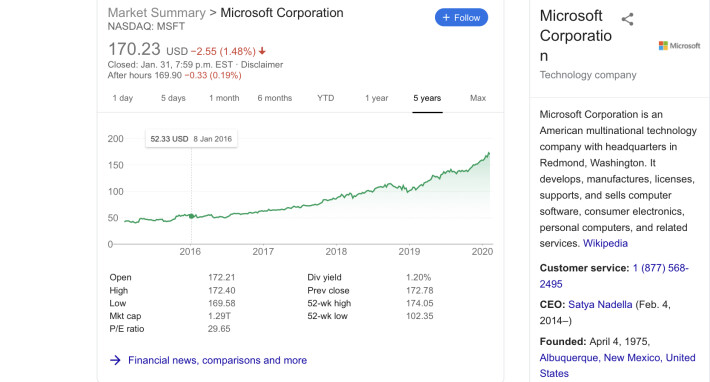The height and width of the screenshot is (382, 710).
Task: Switch chart to YTD
Action: tap(326, 98)
